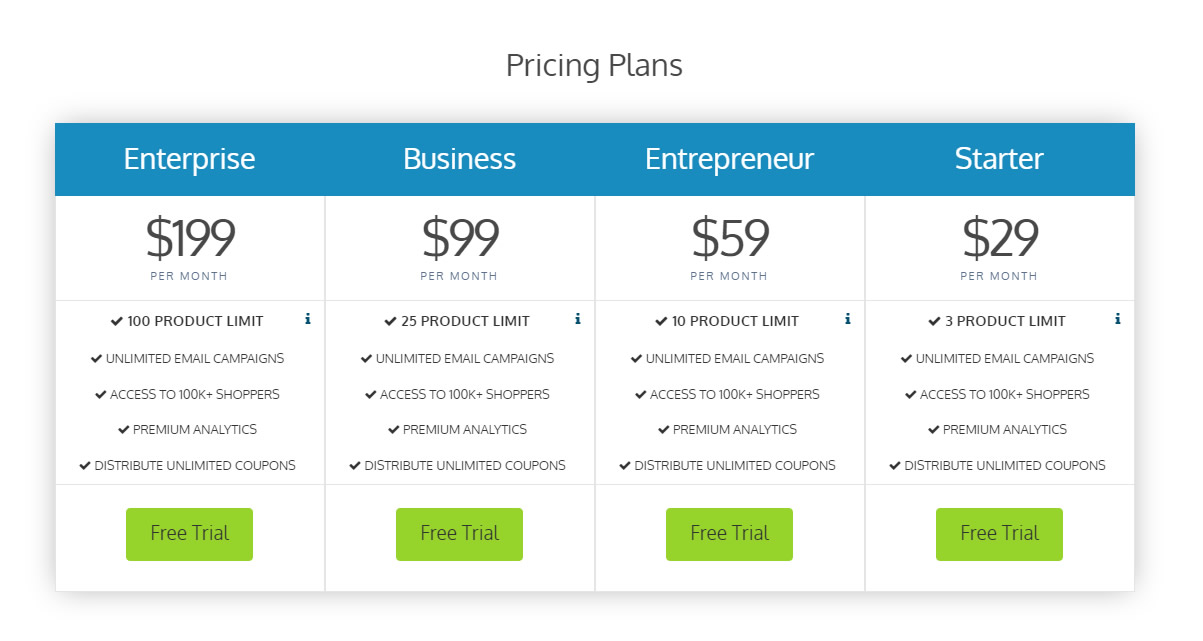Click the $29 per month price

1000,248
